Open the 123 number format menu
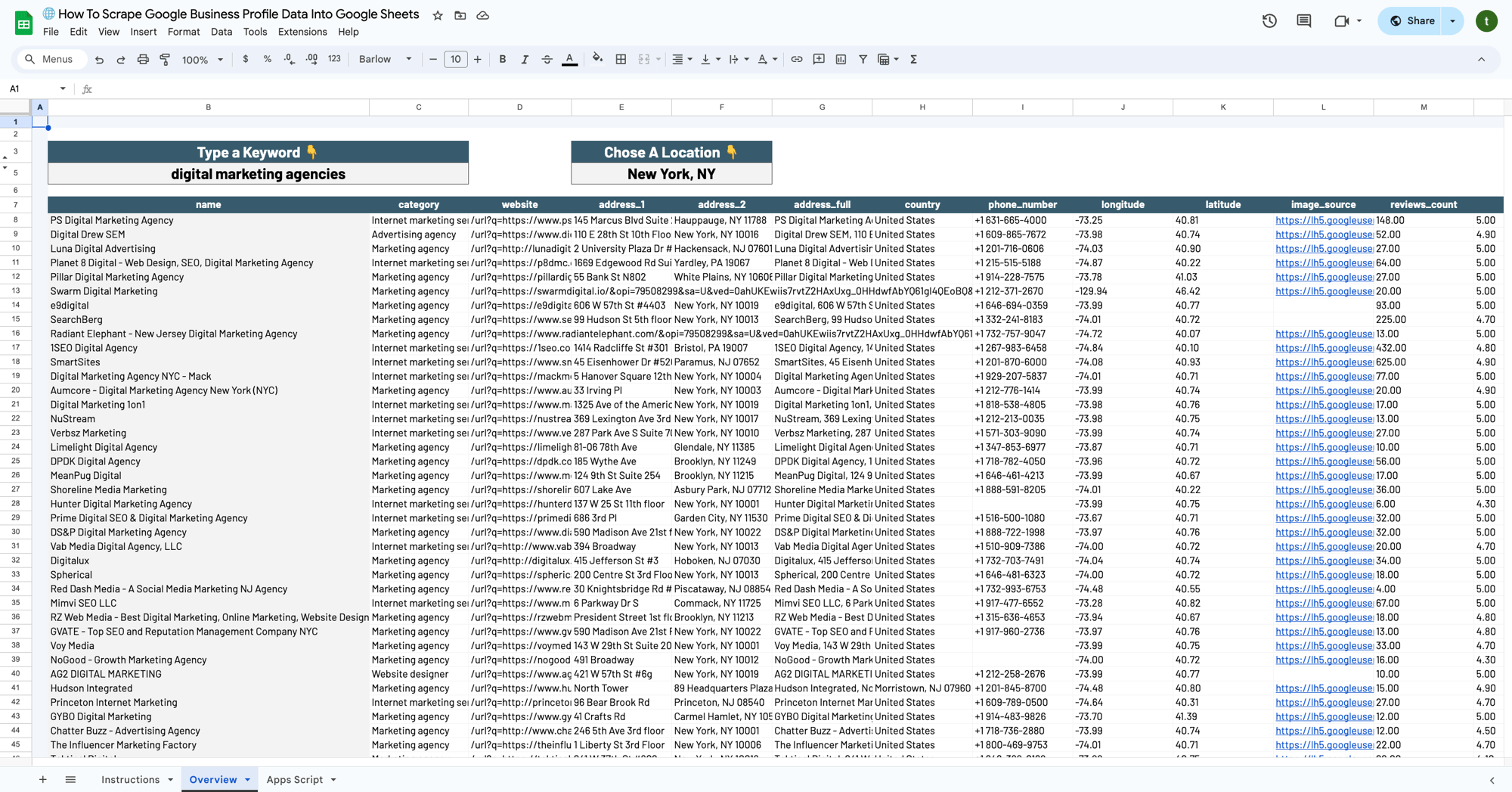 pos(334,59)
